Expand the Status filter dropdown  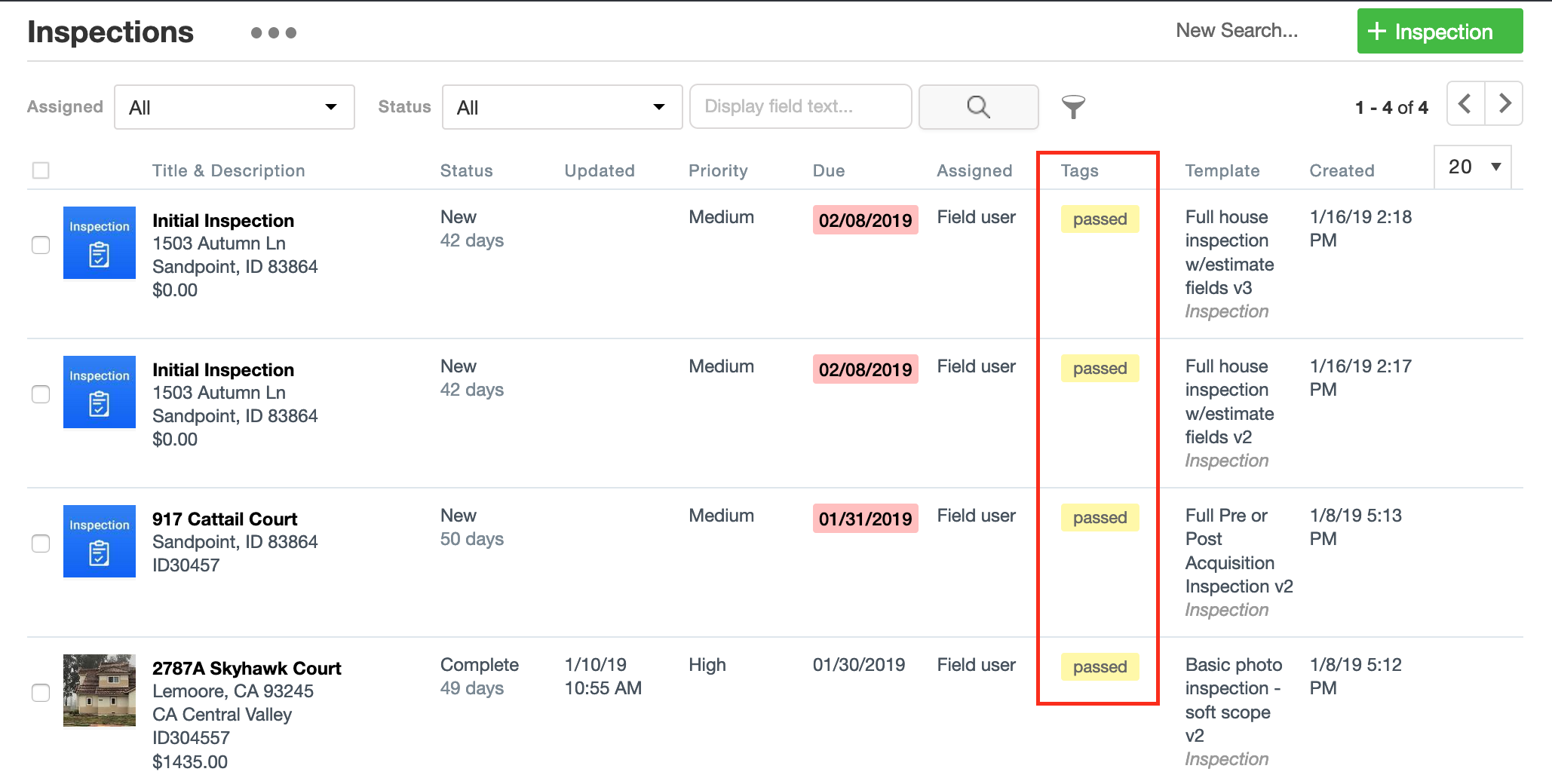(x=561, y=106)
